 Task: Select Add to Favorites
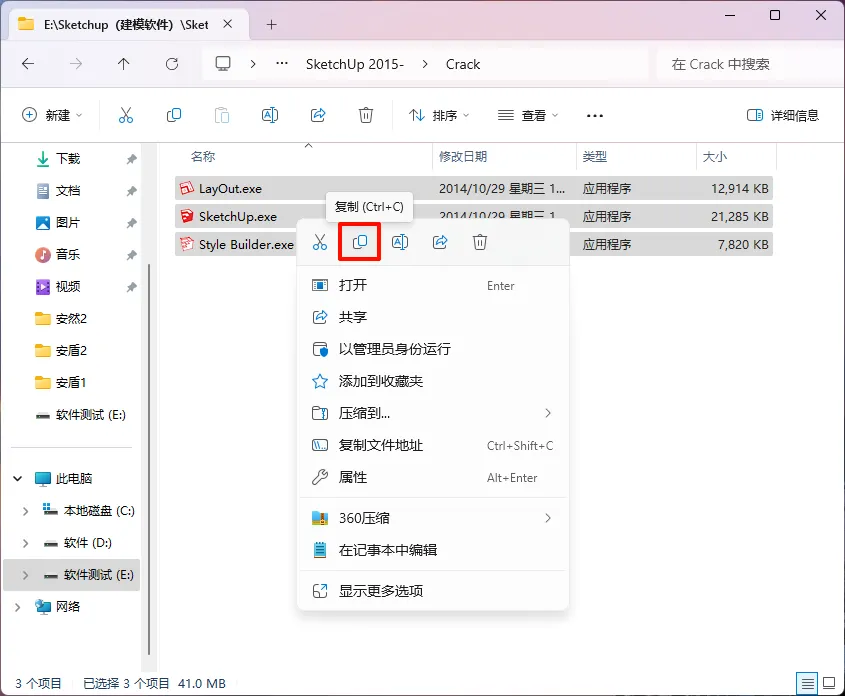point(433,381)
